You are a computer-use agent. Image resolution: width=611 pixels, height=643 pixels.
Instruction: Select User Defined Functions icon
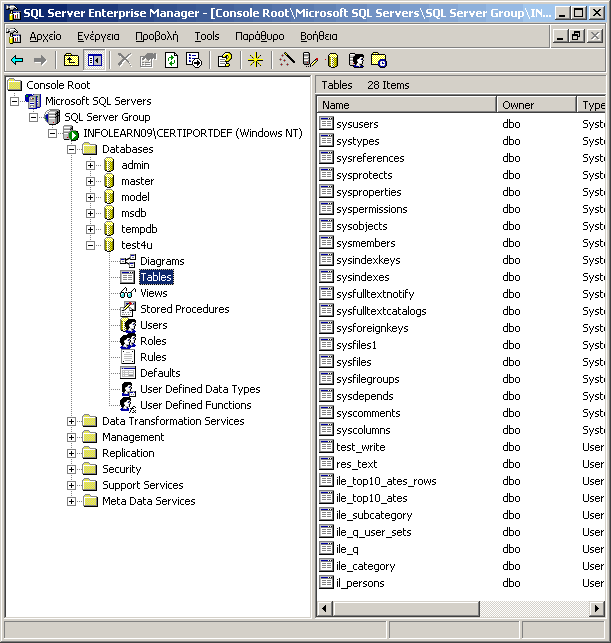coord(128,405)
